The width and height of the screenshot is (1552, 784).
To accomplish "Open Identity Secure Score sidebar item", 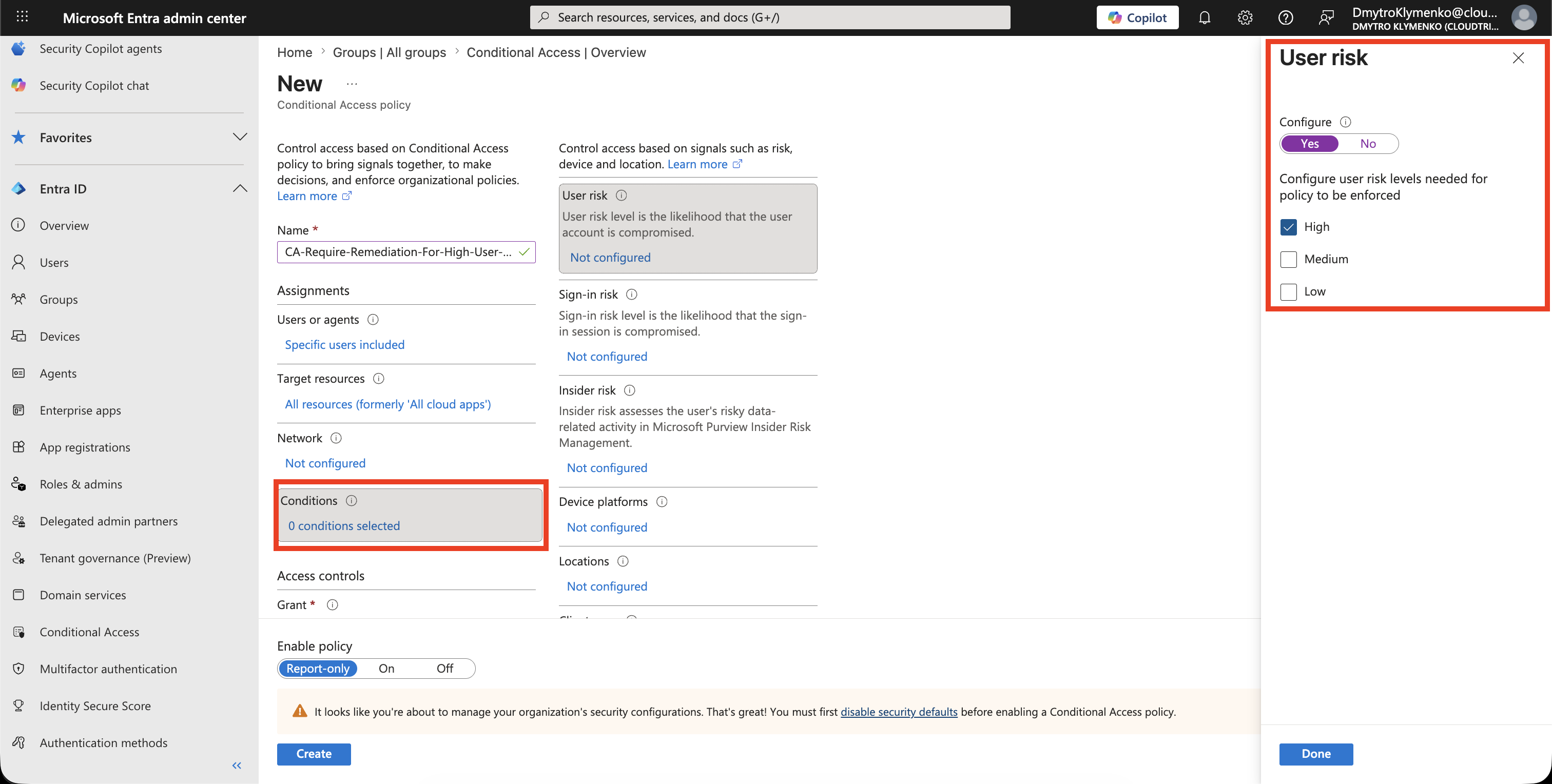I will tap(95, 705).
